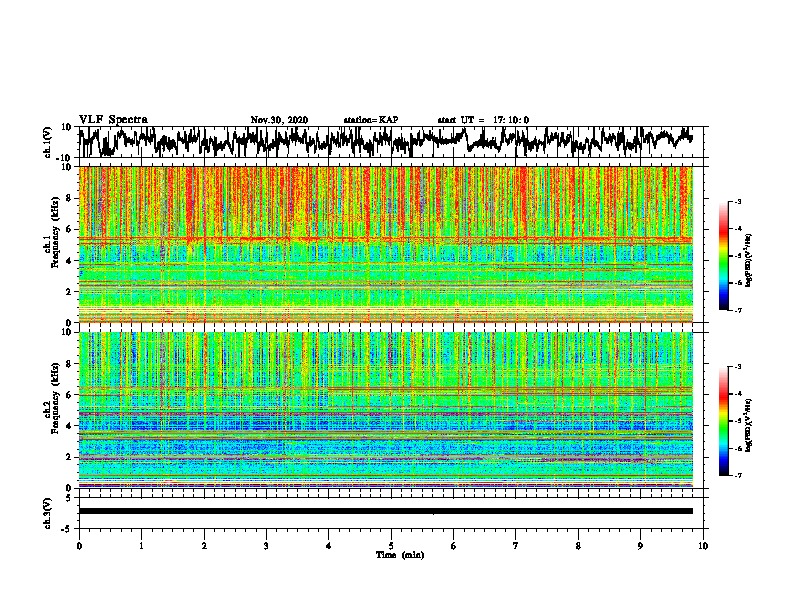792x612 pixels.
Task: Click the time axis tick label '9'
Action: 640,546
